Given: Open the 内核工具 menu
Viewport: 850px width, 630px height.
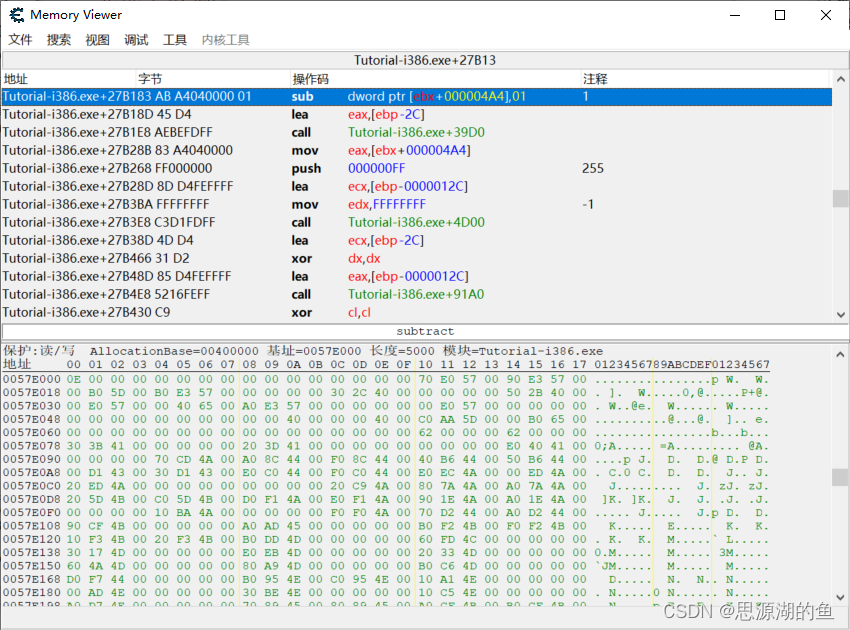Looking at the screenshot, I should point(226,40).
